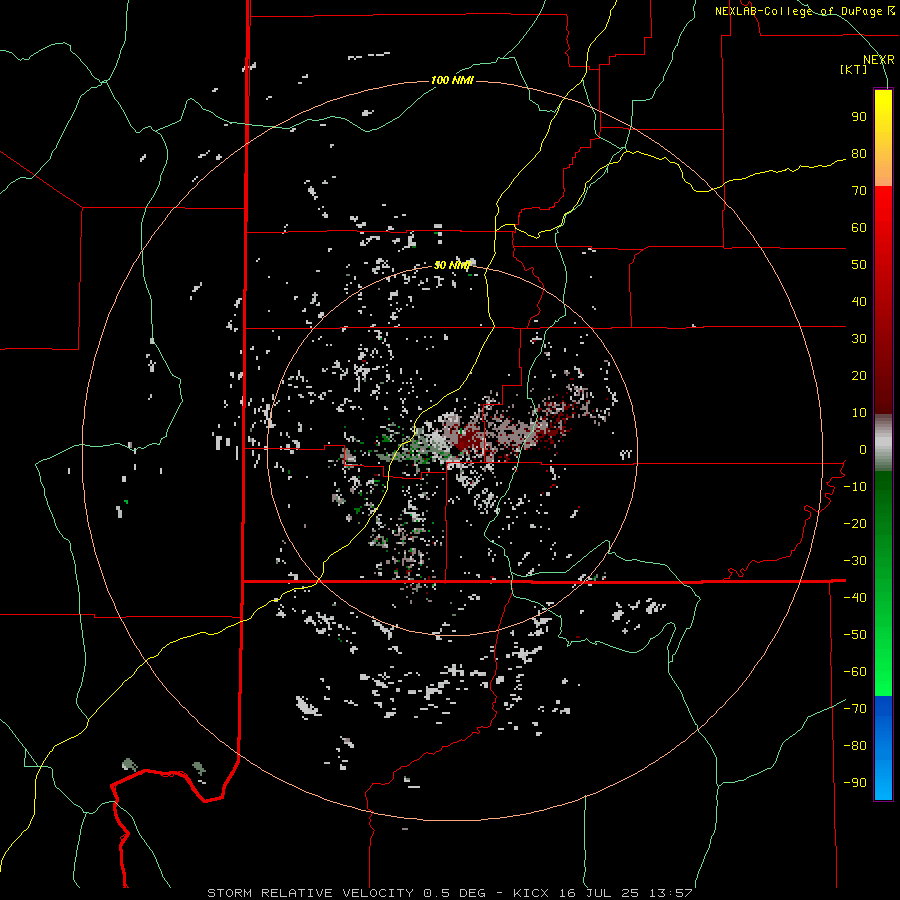
Task: Click the positive 30 knot scale label
Action: [x=859, y=339]
